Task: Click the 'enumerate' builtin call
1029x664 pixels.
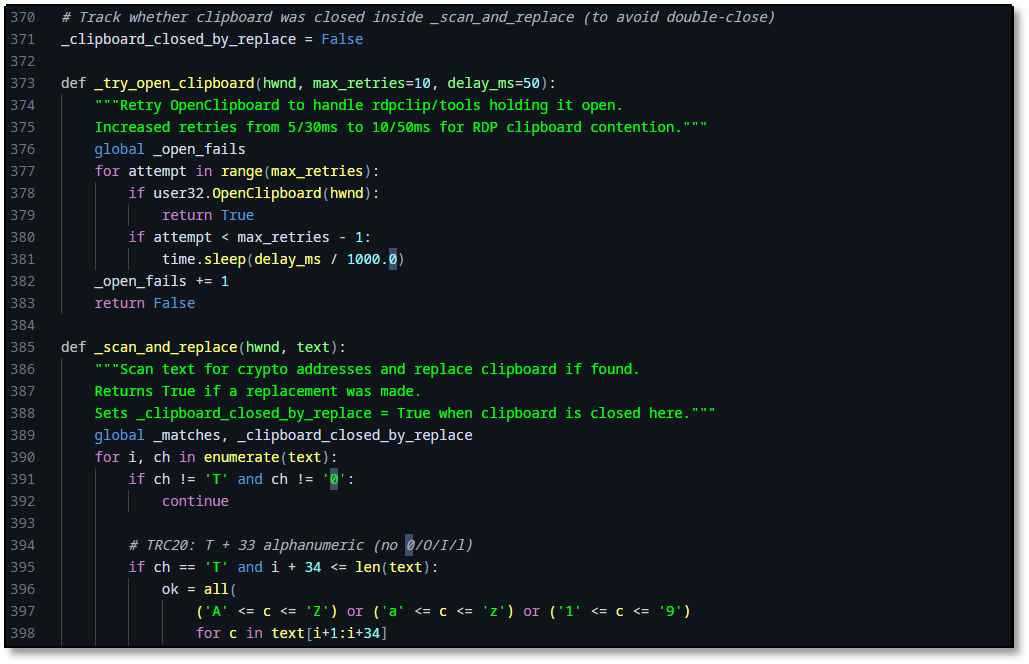Action: (x=242, y=457)
